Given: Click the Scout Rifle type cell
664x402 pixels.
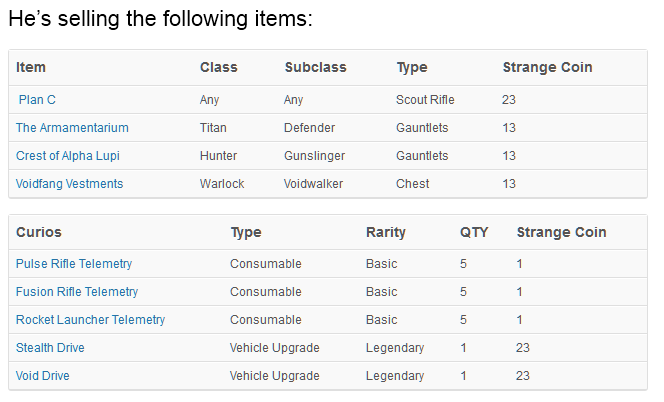Looking at the screenshot, I should point(425,100).
